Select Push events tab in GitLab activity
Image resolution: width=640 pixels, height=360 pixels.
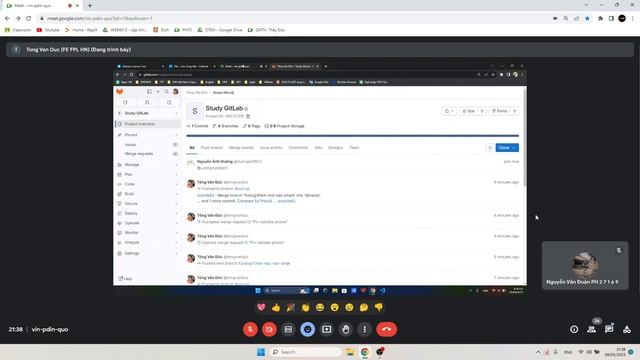pos(211,148)
